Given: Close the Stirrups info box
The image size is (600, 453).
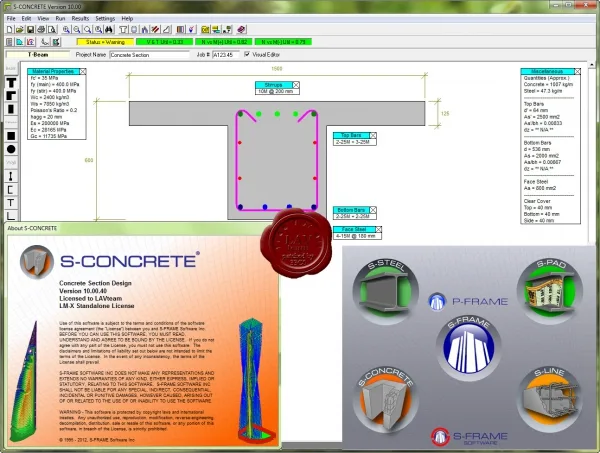Looking at the screenshot, I should pyautogui.click(x=296, y=85).
